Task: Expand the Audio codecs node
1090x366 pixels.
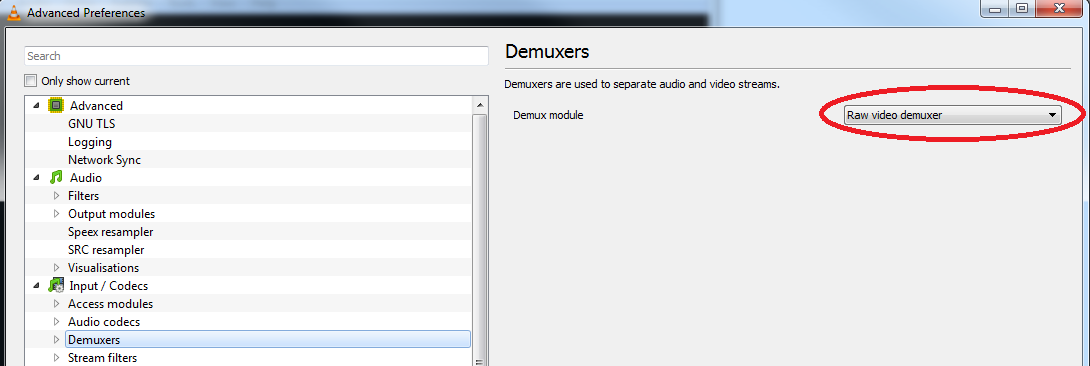Action: point(56,322)
